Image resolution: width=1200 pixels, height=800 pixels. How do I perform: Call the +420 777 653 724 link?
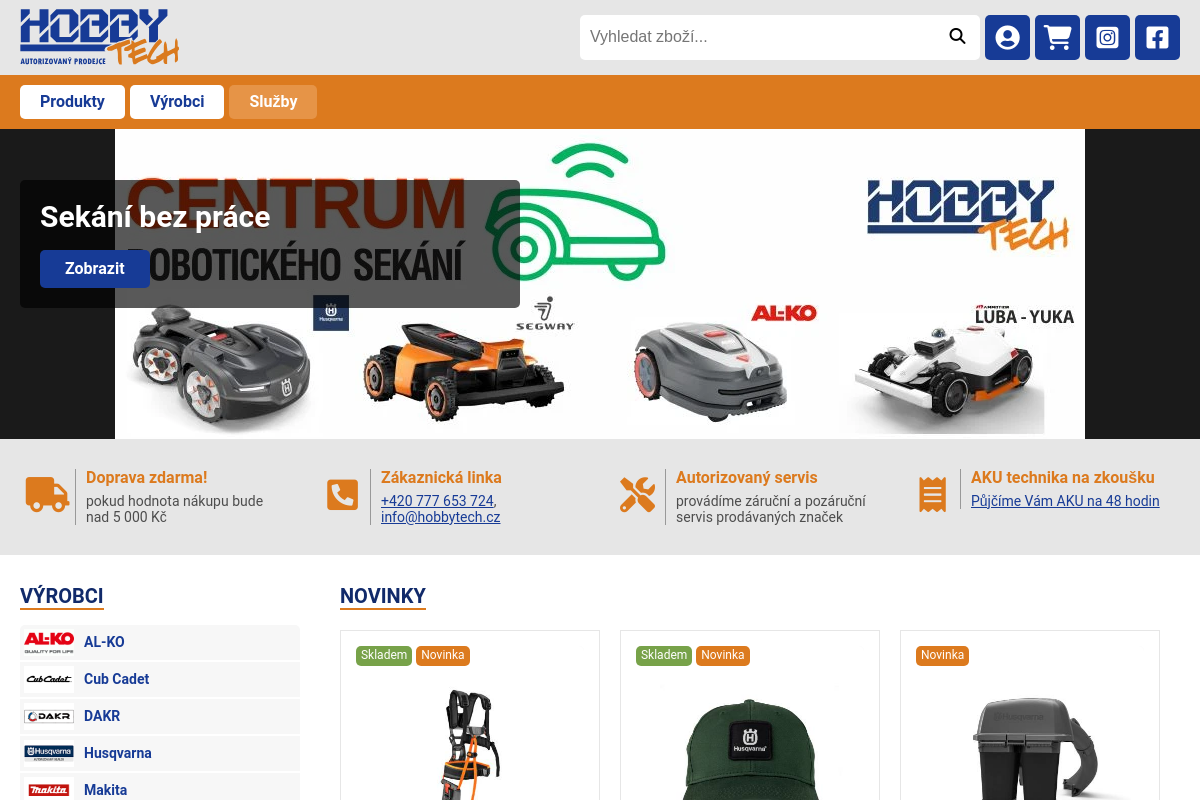437,501
